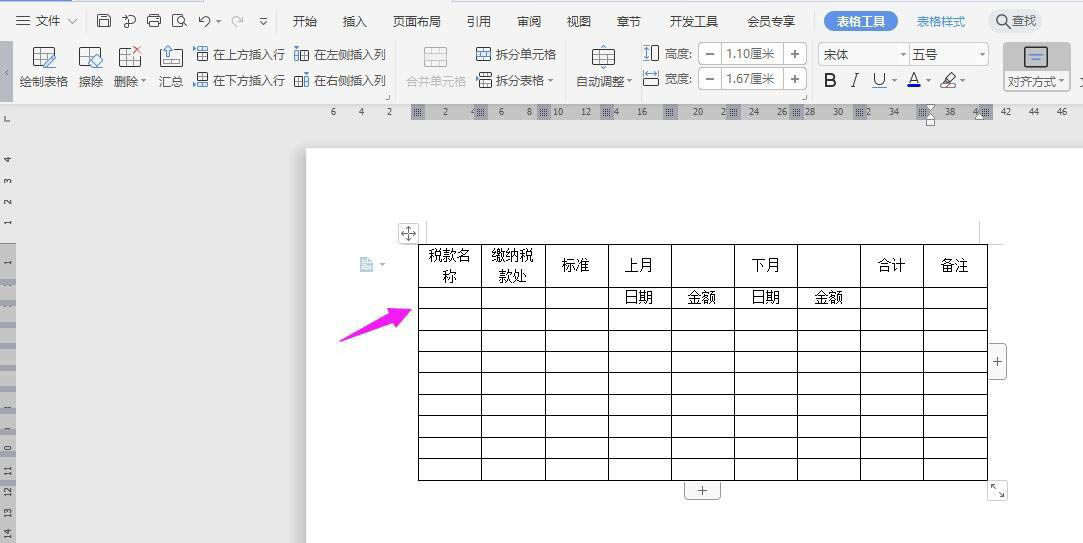Click the print icon
This screenshot has width=1083, height=543.
tap(154, 21)
